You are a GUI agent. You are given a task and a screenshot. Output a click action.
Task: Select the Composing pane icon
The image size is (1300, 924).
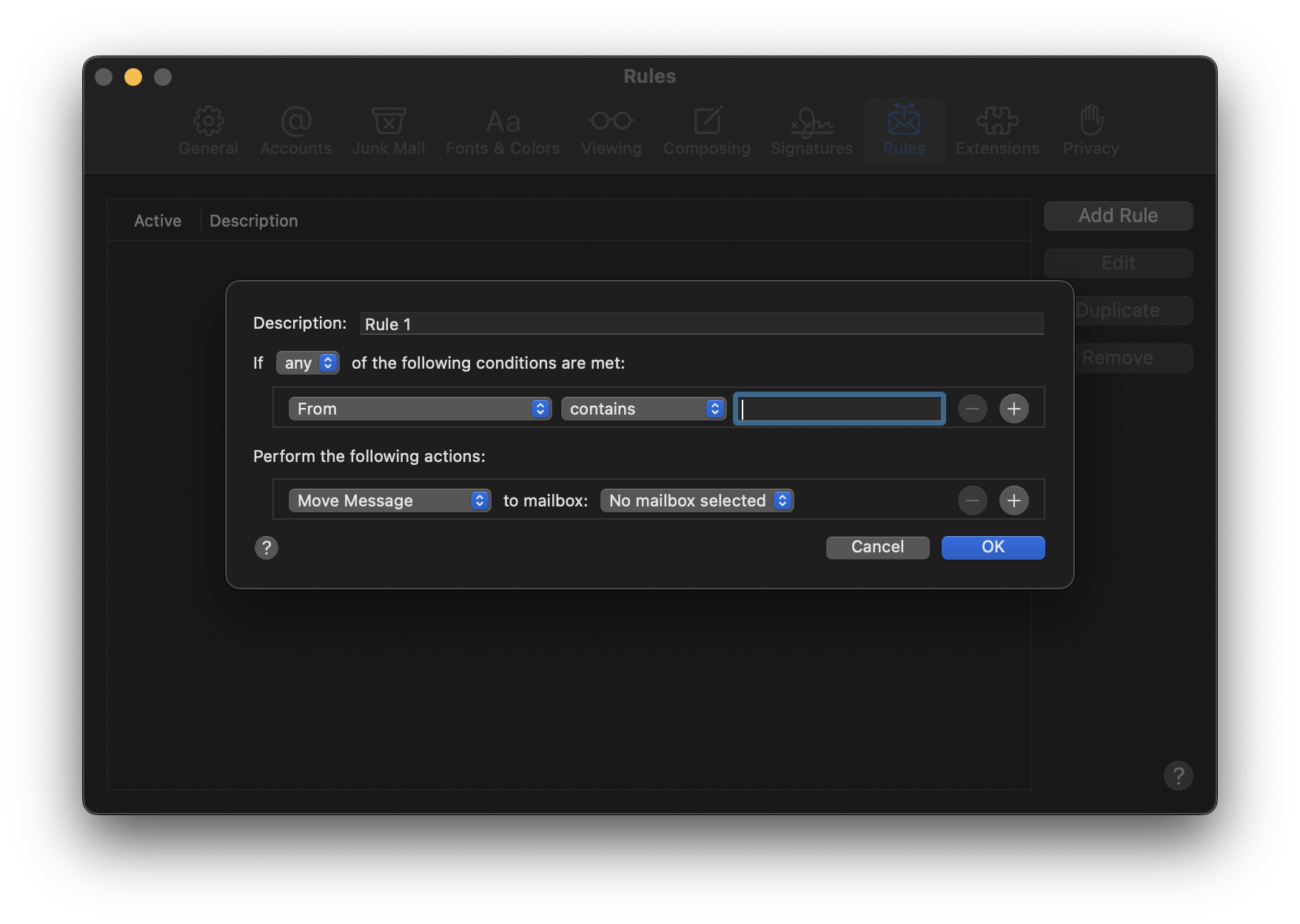[x=707, y=130]
